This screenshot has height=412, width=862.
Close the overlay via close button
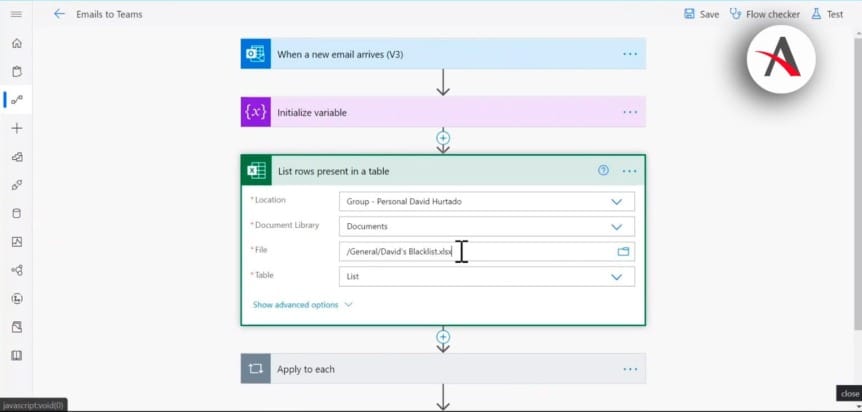849,394
